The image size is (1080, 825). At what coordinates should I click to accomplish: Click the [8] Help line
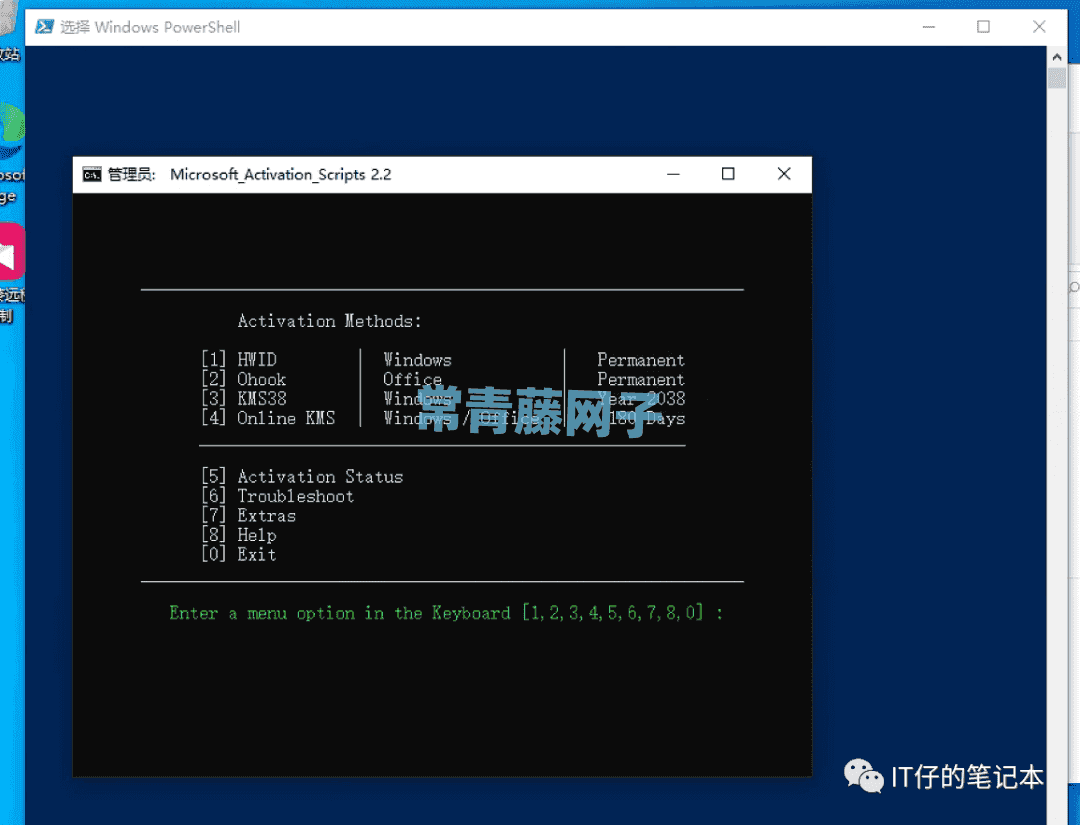click(238, 534)
